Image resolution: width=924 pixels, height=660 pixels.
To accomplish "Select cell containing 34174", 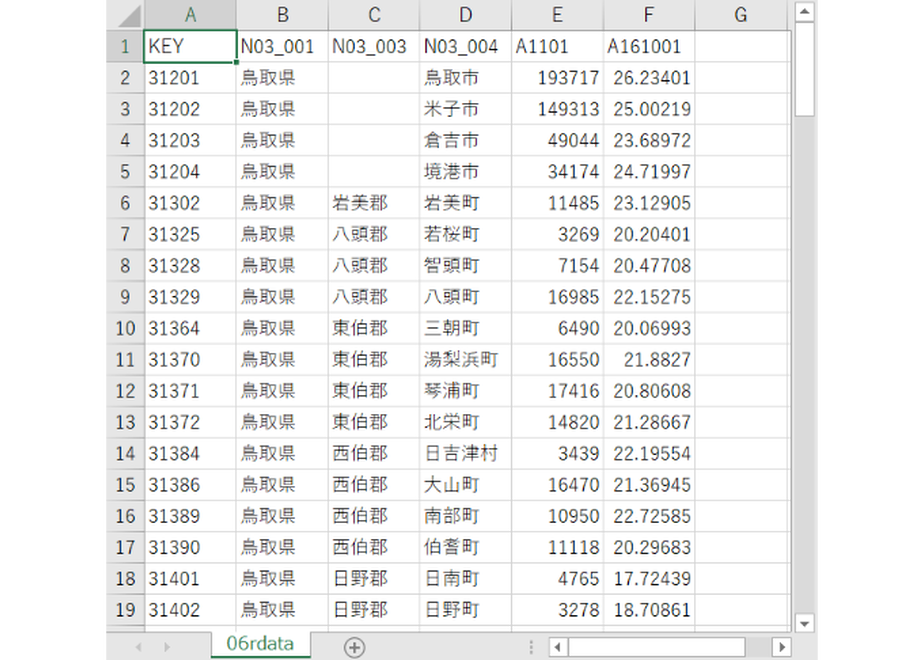I will click(557, 171).
